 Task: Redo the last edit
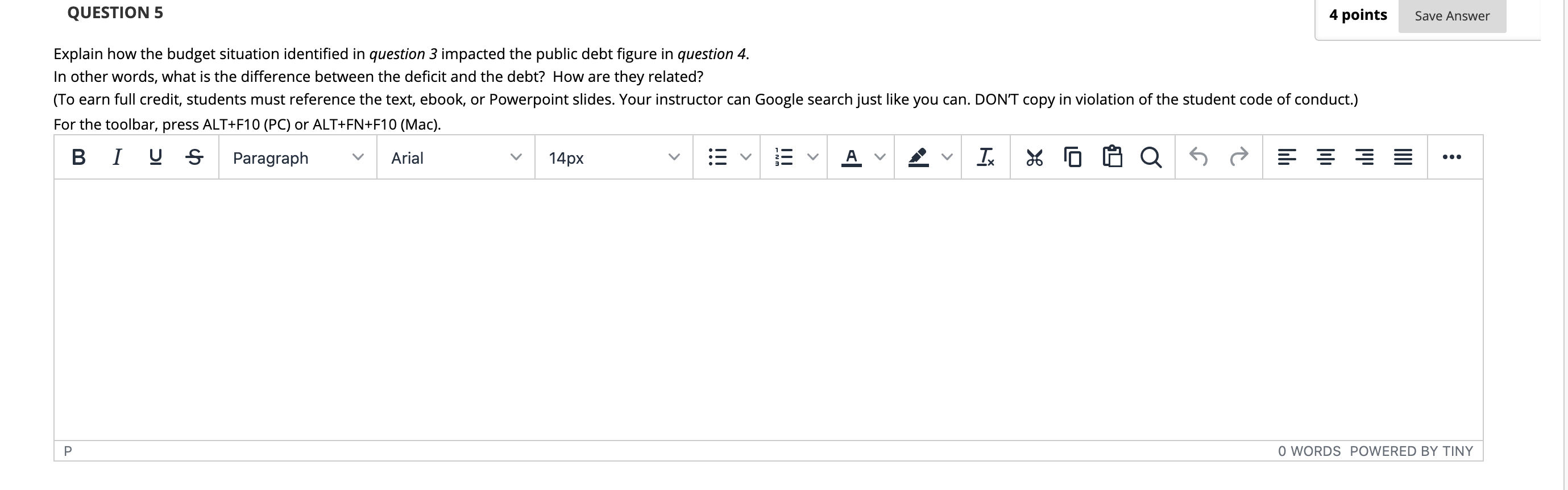[x=1239, y=157]
